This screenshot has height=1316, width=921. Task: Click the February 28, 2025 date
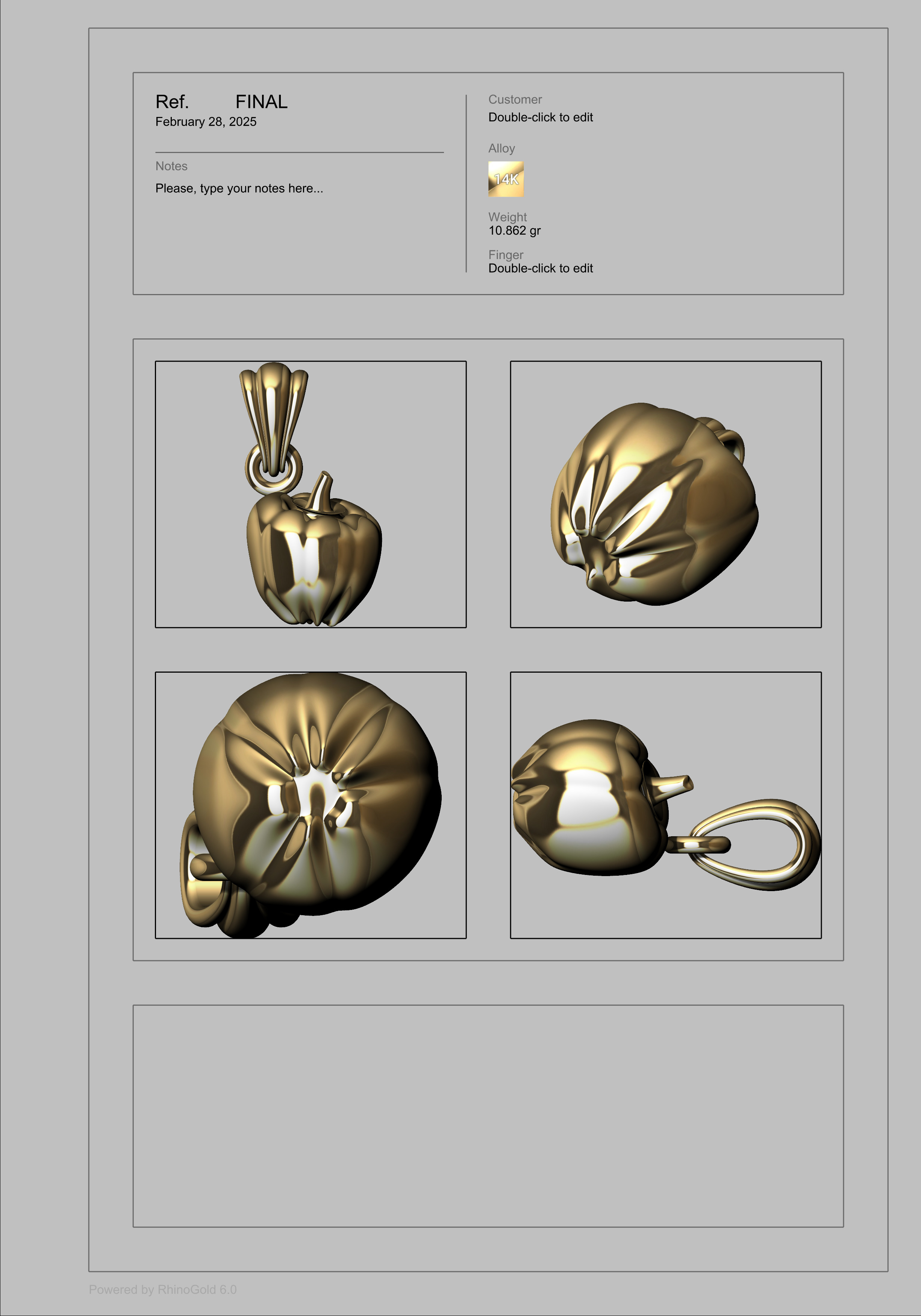coord(206,121)
